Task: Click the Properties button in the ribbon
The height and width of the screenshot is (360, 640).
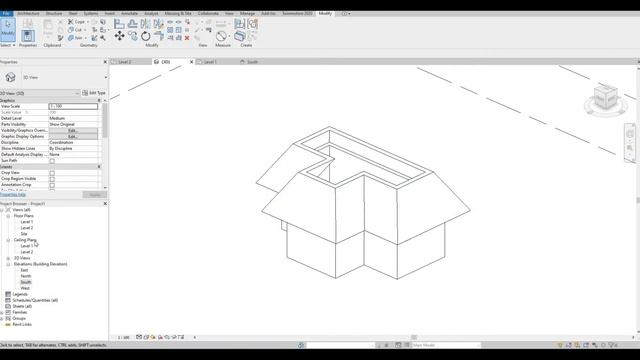Action: 28,36
